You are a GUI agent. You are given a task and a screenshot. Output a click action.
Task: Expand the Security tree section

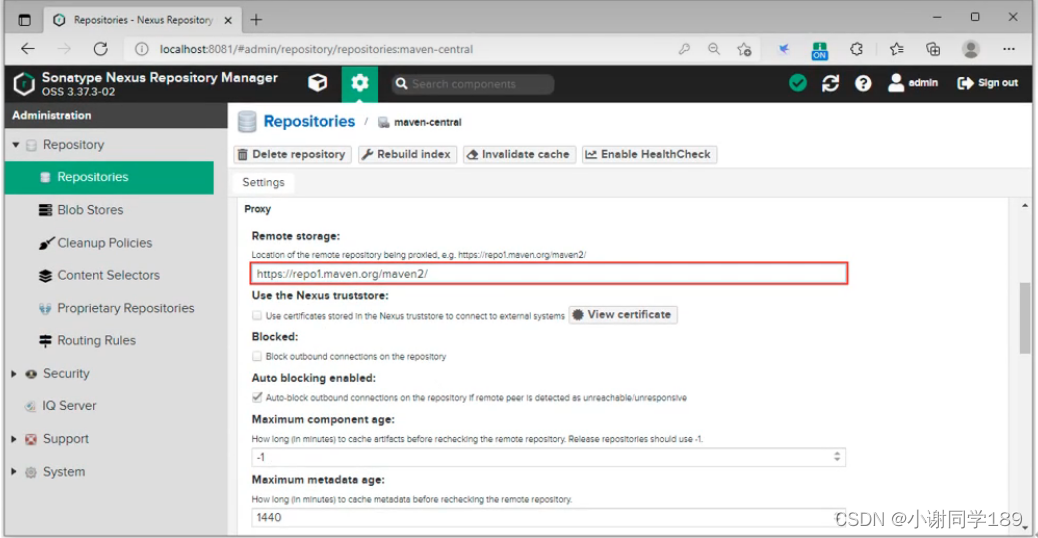14,374
